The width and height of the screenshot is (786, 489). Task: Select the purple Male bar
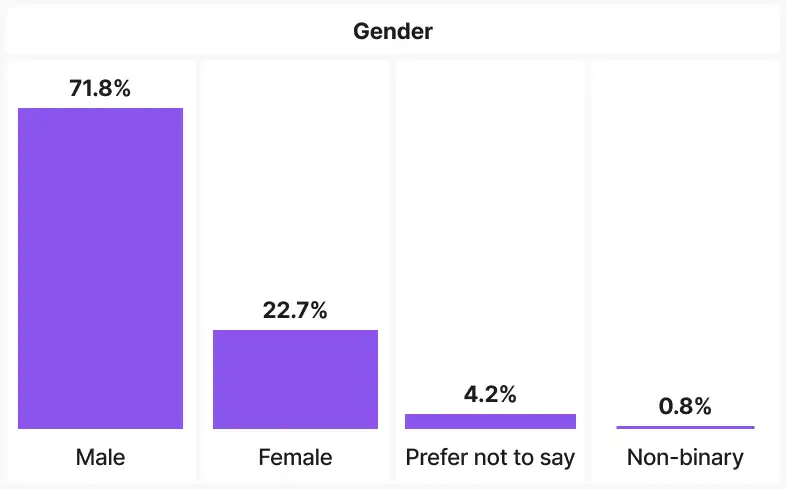[100, 268]
